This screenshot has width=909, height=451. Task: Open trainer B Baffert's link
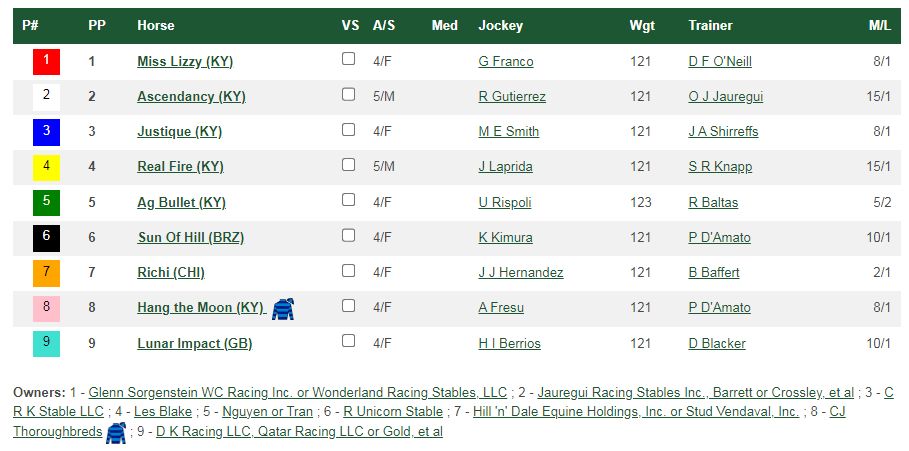[714, 272]
